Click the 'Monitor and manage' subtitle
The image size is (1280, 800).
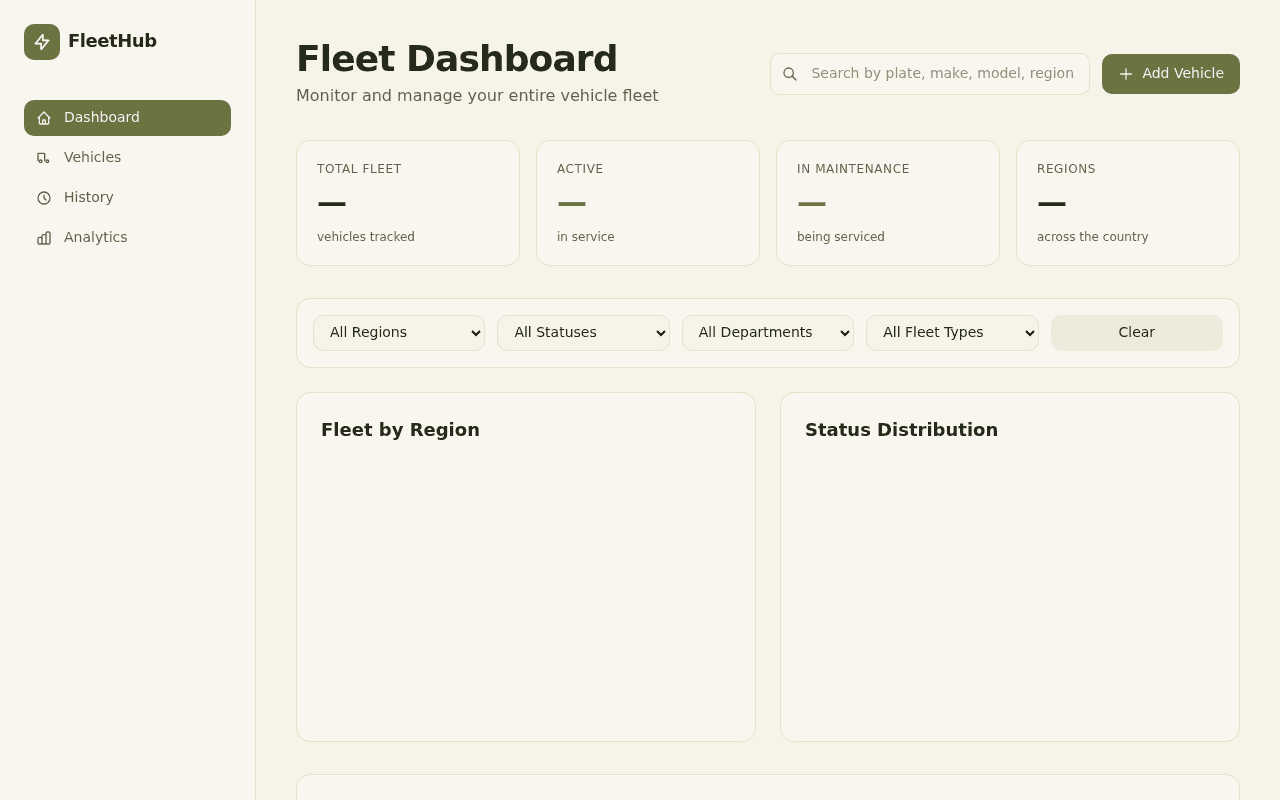click(x=477, y=96)
